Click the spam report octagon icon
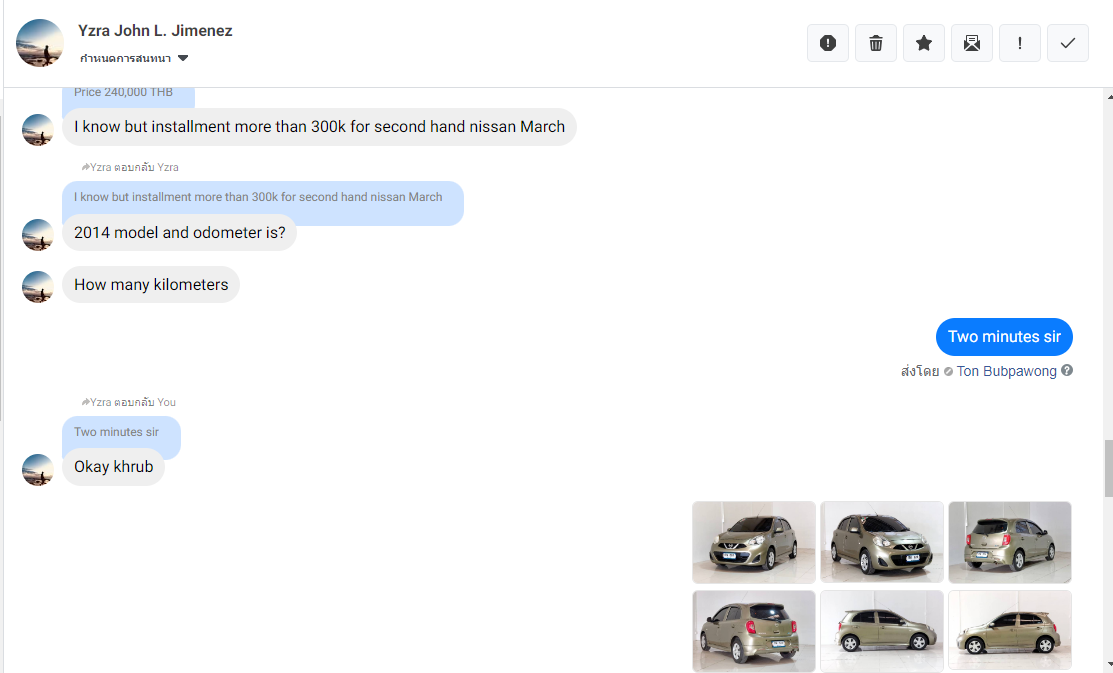Image resolution: width=1113 pixels, height=673 pixels. point(828,43)
